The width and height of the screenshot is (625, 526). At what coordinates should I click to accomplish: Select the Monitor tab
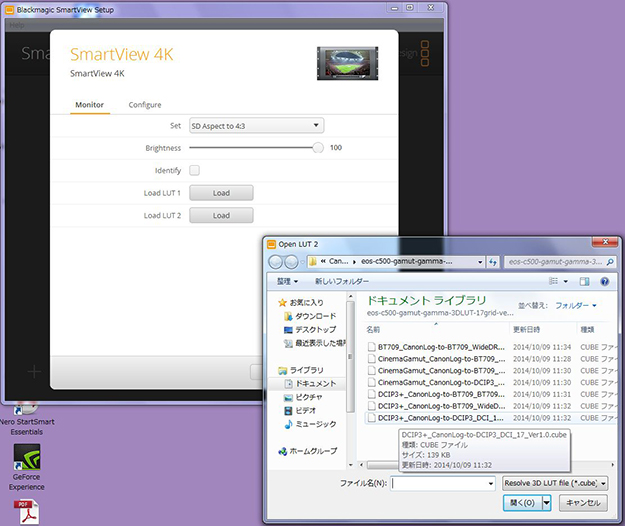90,105
